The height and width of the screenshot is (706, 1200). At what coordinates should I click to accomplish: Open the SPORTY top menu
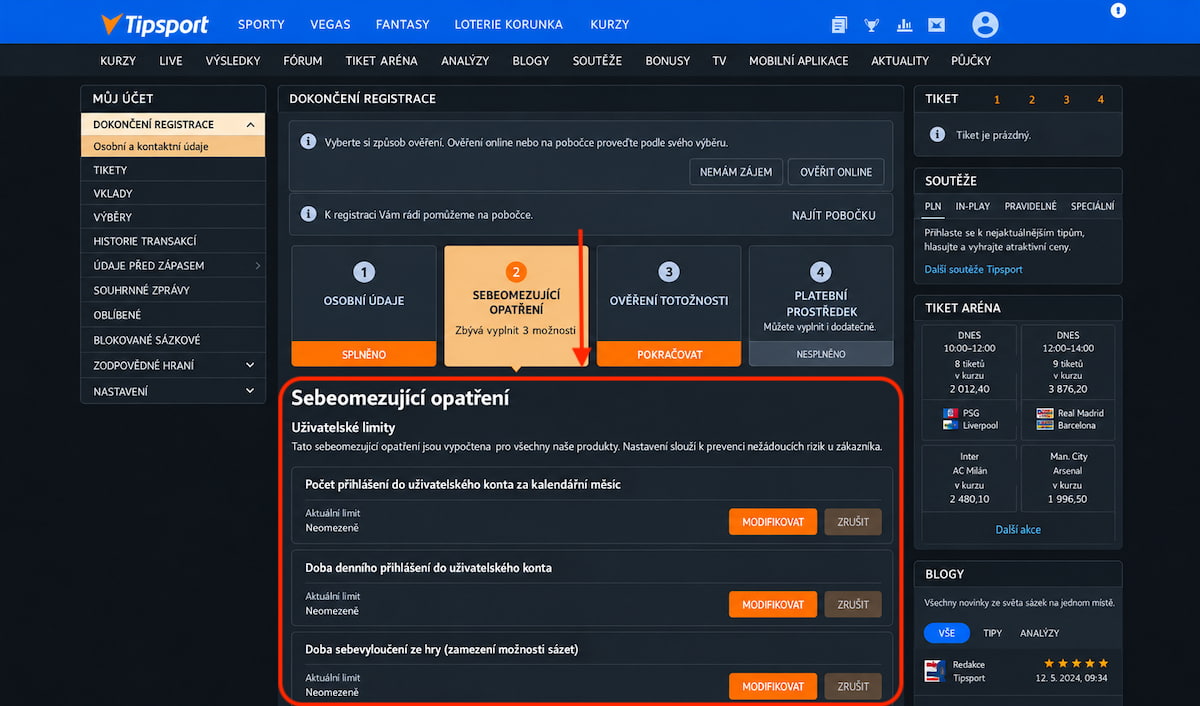[261, 24]
